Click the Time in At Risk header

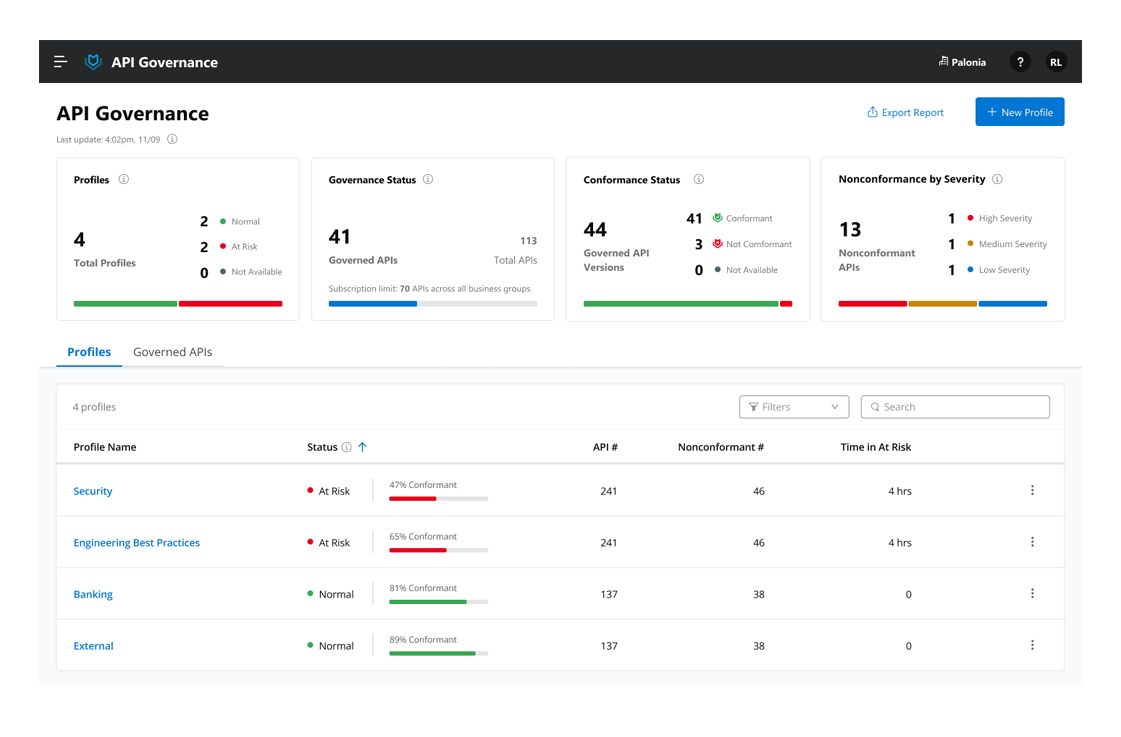(876, 447)
